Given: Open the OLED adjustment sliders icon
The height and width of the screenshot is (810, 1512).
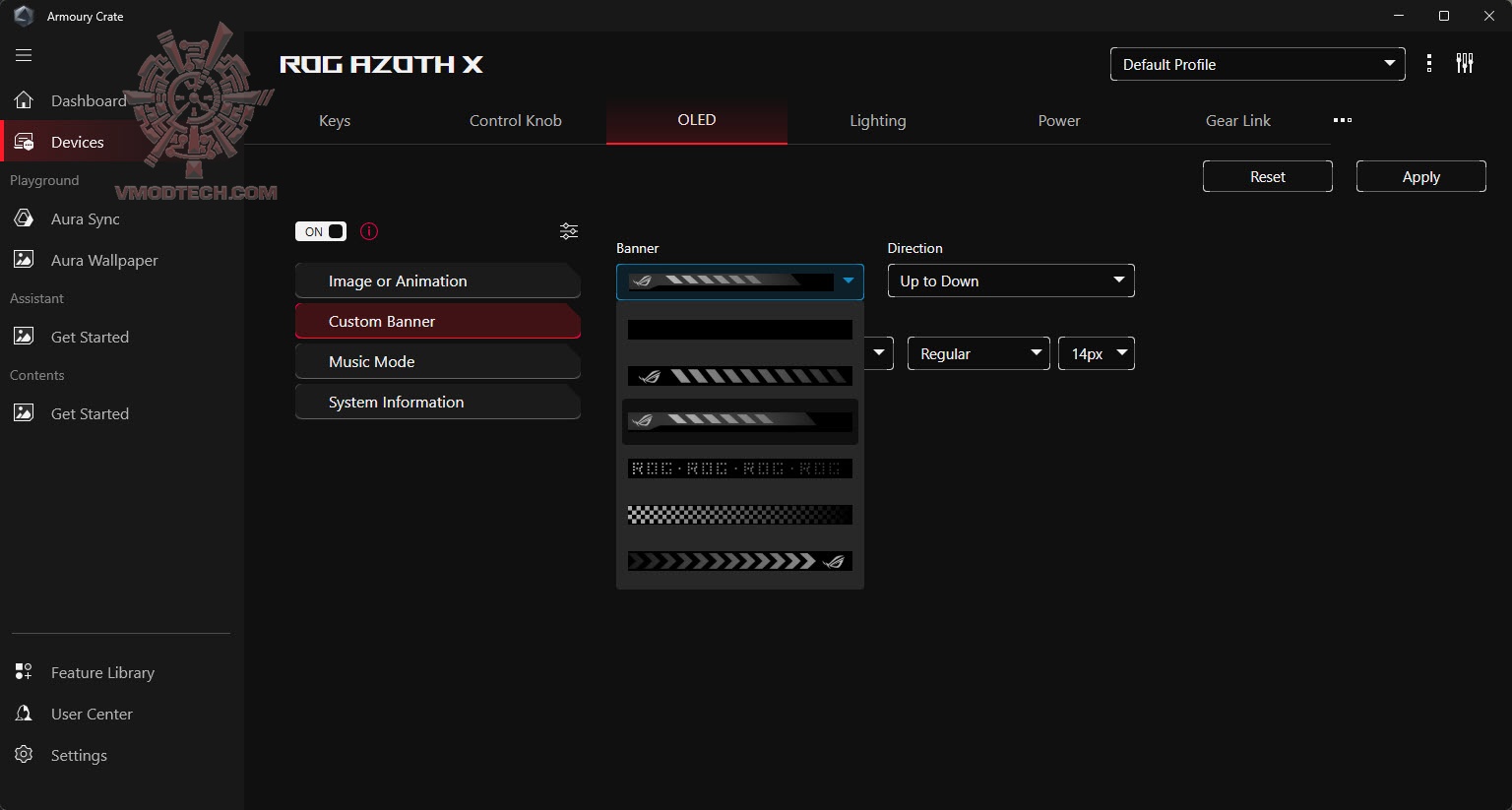Looking at the screenshot, I should (569, 231).
